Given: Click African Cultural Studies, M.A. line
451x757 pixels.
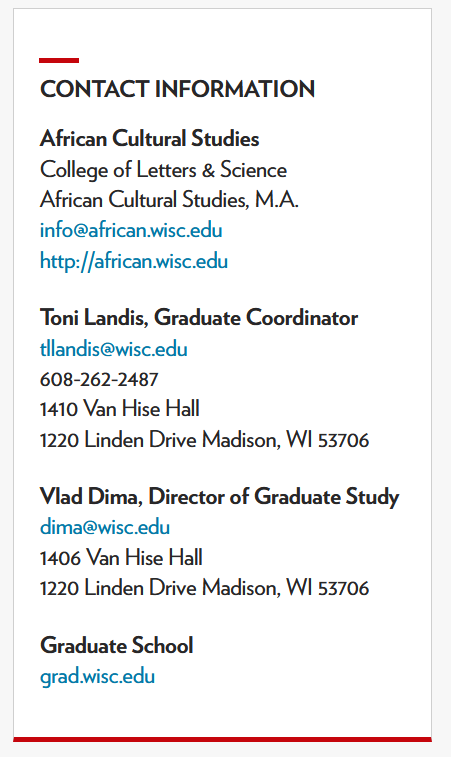Looking at the screenshot, I should point(169,200).
